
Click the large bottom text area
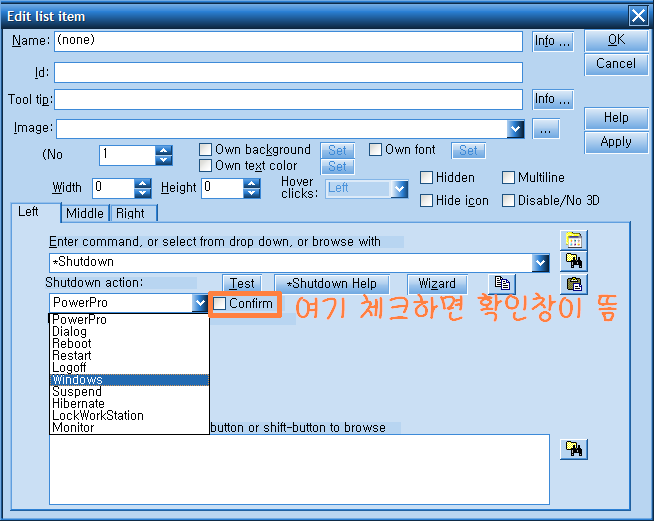299,469
